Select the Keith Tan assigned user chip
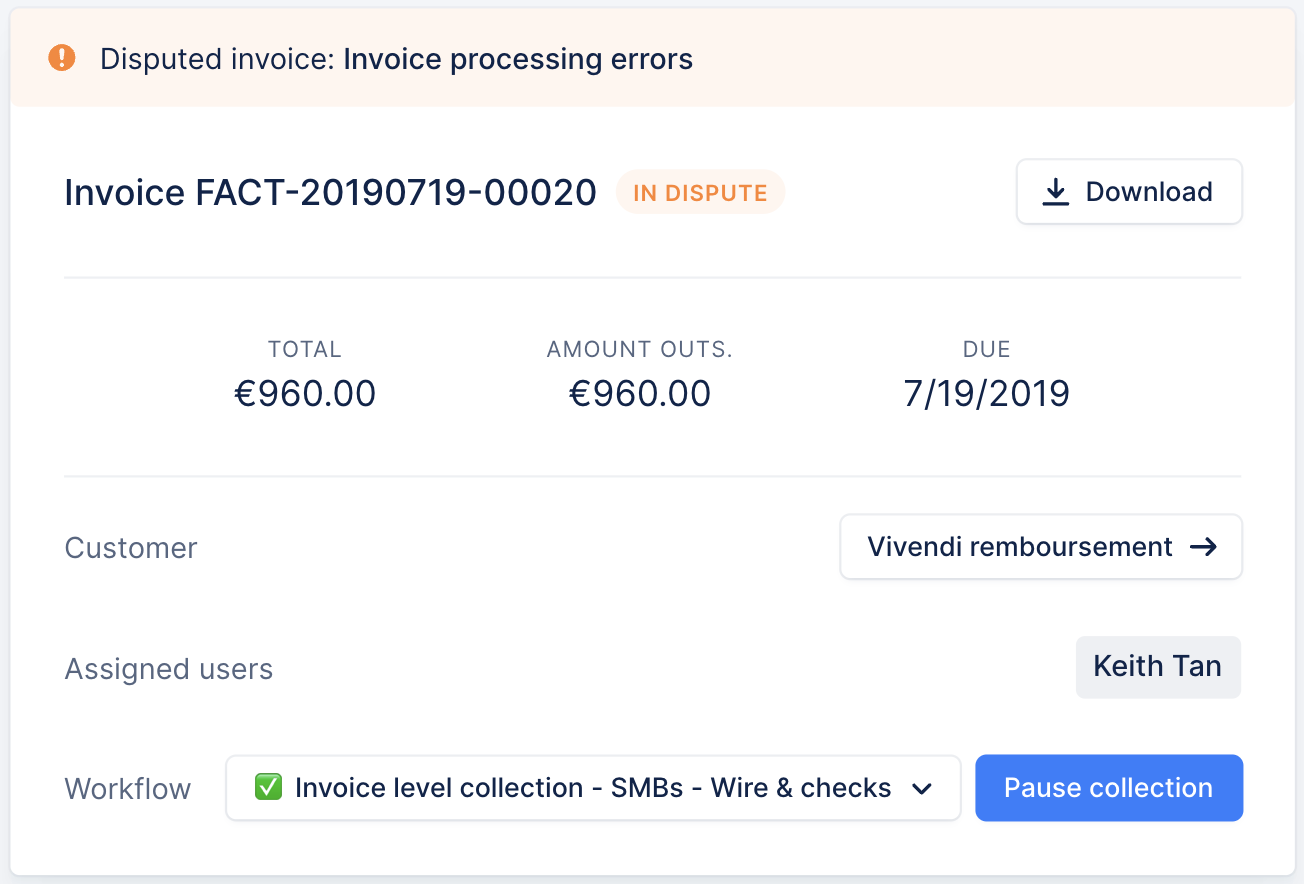 click(1157, 667)
